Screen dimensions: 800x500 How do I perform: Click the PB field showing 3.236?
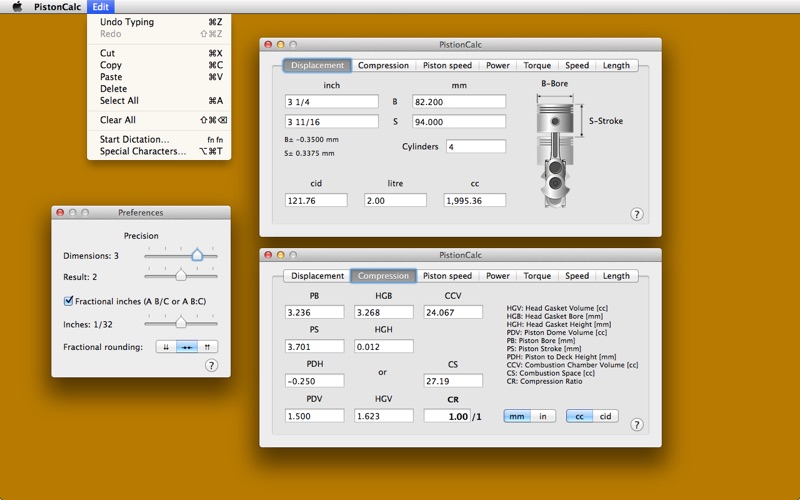click(x=314, y=312)
